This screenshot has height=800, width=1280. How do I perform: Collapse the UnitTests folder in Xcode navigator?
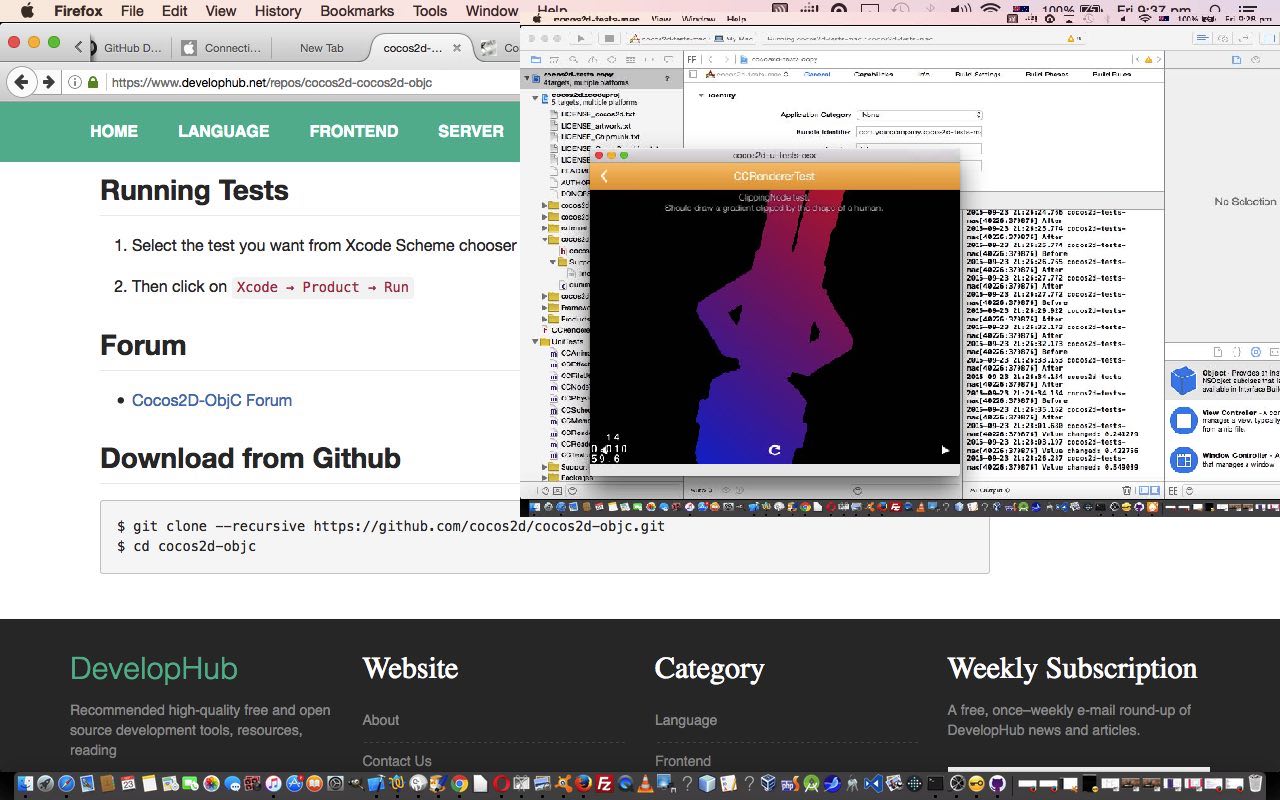pyautogui.click(x=534, y=342)
